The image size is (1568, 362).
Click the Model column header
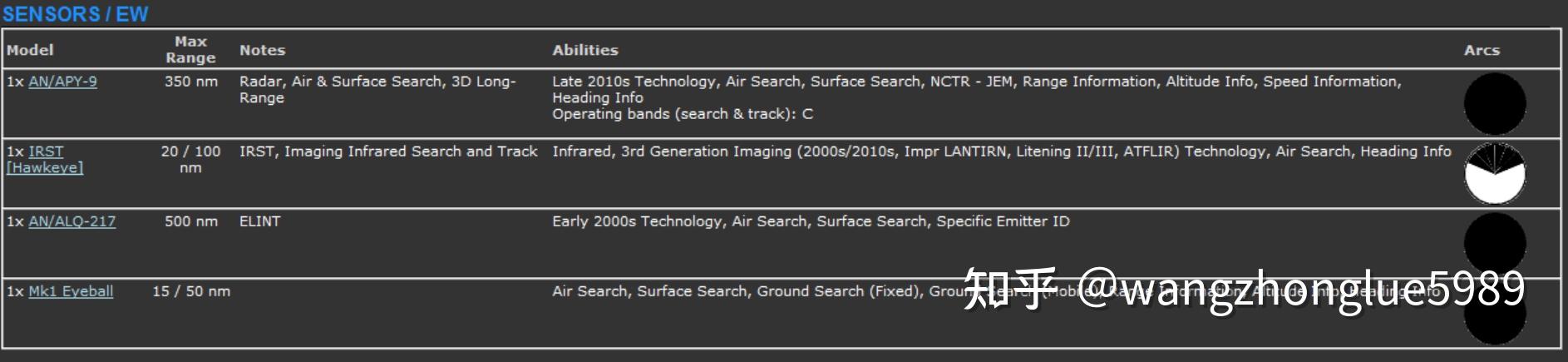click(x=30, y=50)
